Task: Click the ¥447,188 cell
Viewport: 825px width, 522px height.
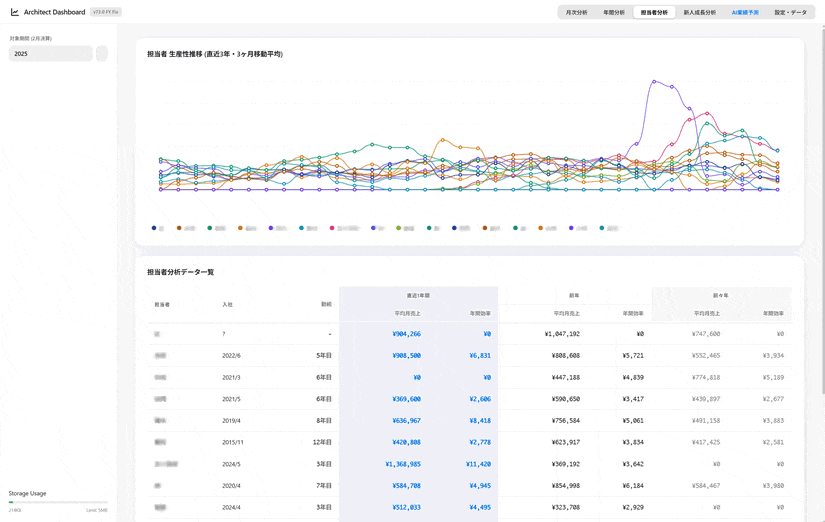Action: [x=566, y=377]
